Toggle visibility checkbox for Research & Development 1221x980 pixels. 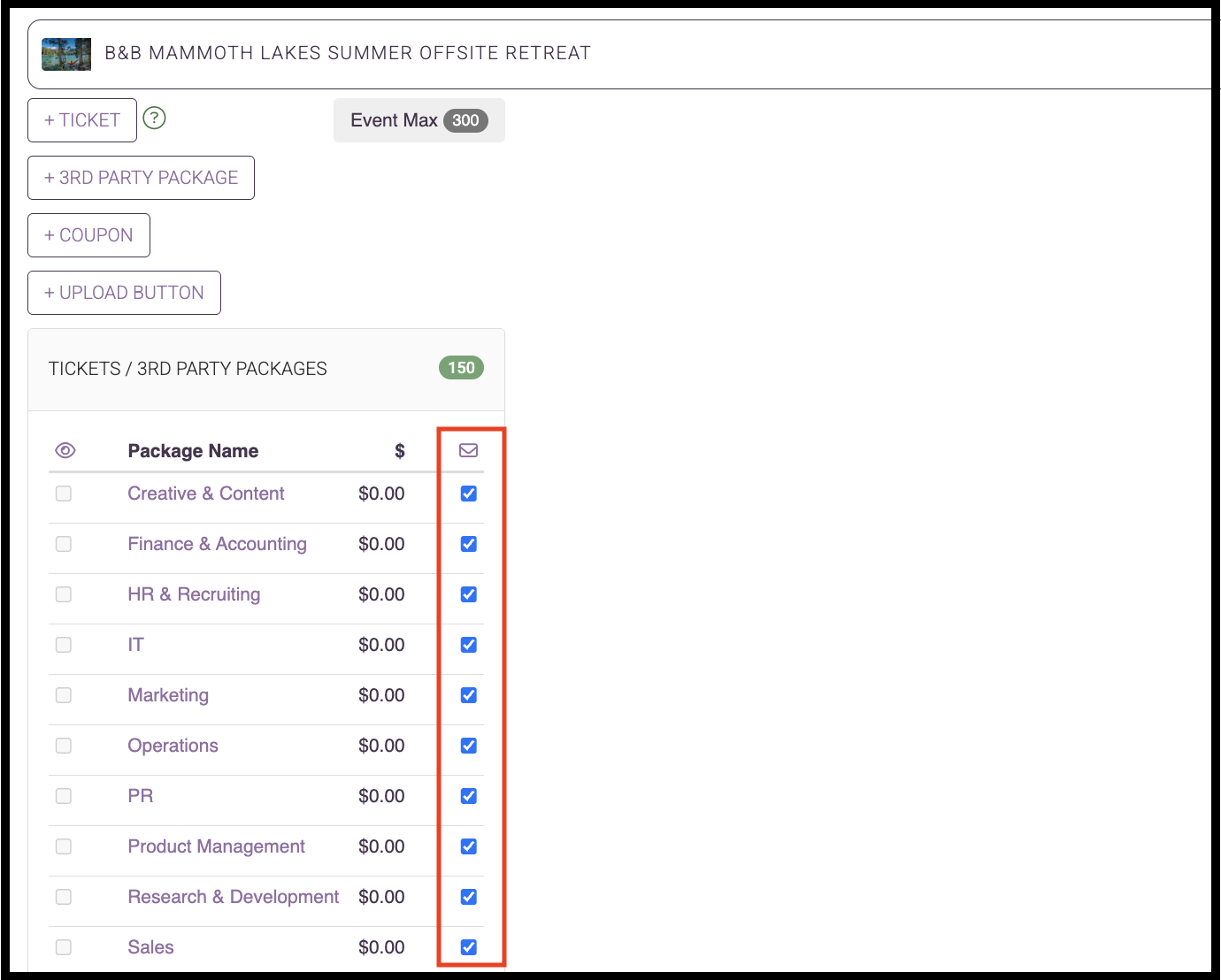pos(64,897)
